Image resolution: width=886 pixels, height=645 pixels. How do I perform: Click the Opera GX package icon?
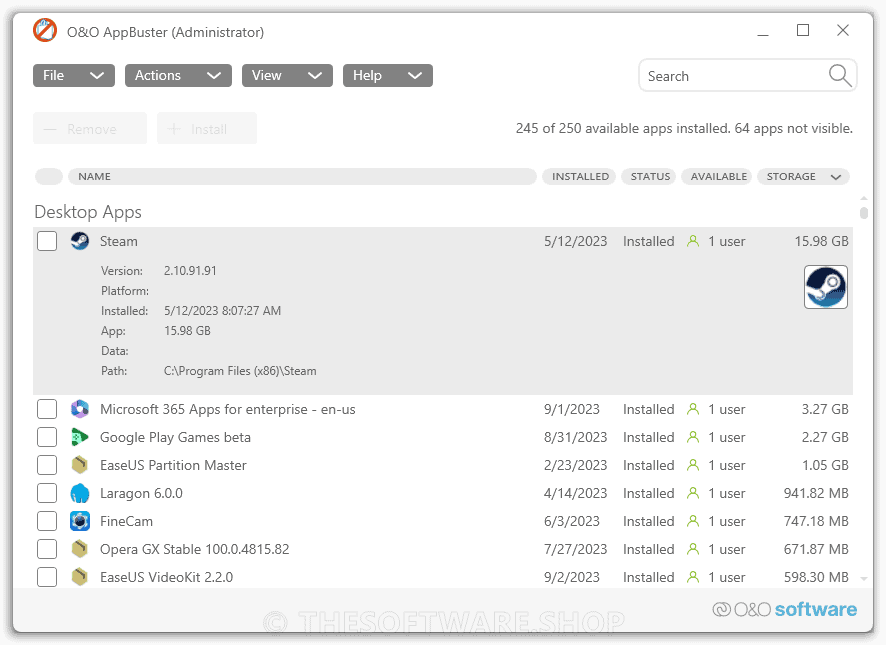tap(80, 549)
